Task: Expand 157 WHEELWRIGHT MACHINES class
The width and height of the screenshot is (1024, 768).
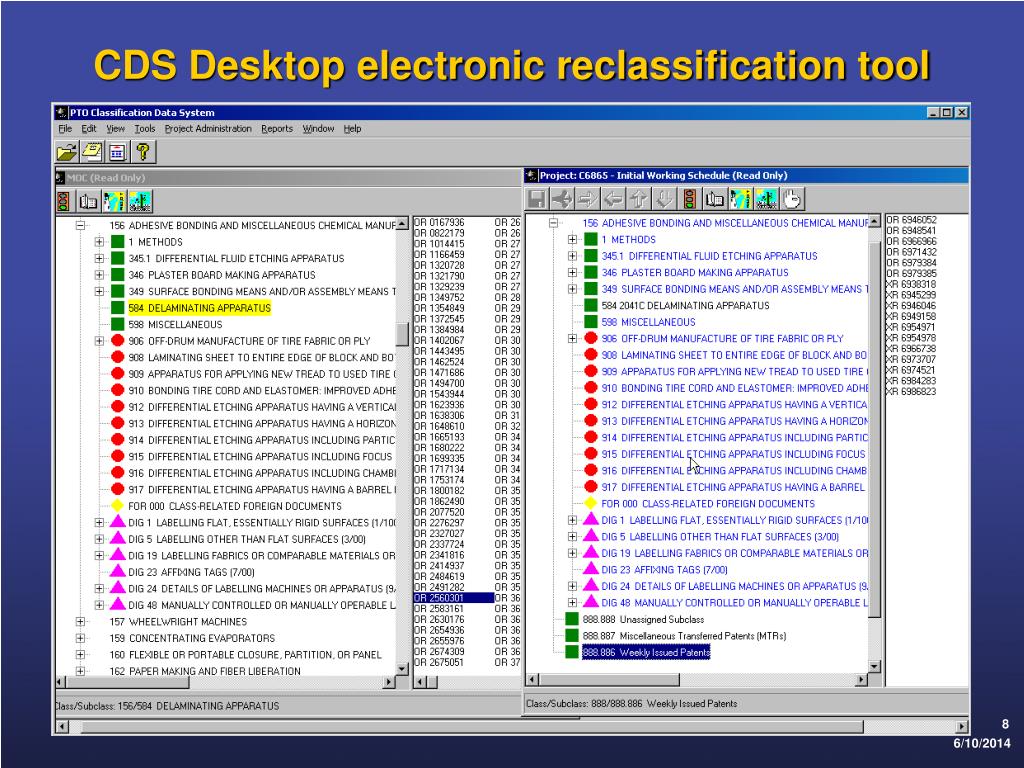Action: pos(80,622)
